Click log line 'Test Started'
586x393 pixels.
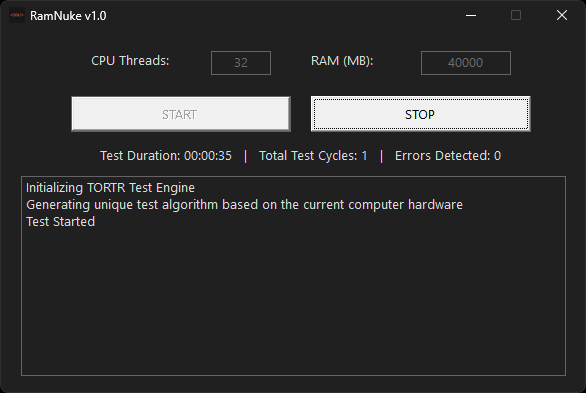[x=61, y=222]
